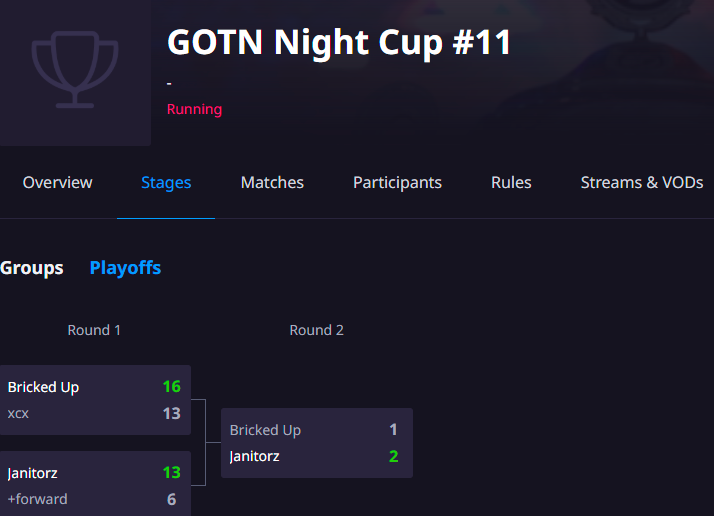The height and width of the screenshot is (516, 714).
Task: View the Rules tab
Action: (511, 183)
